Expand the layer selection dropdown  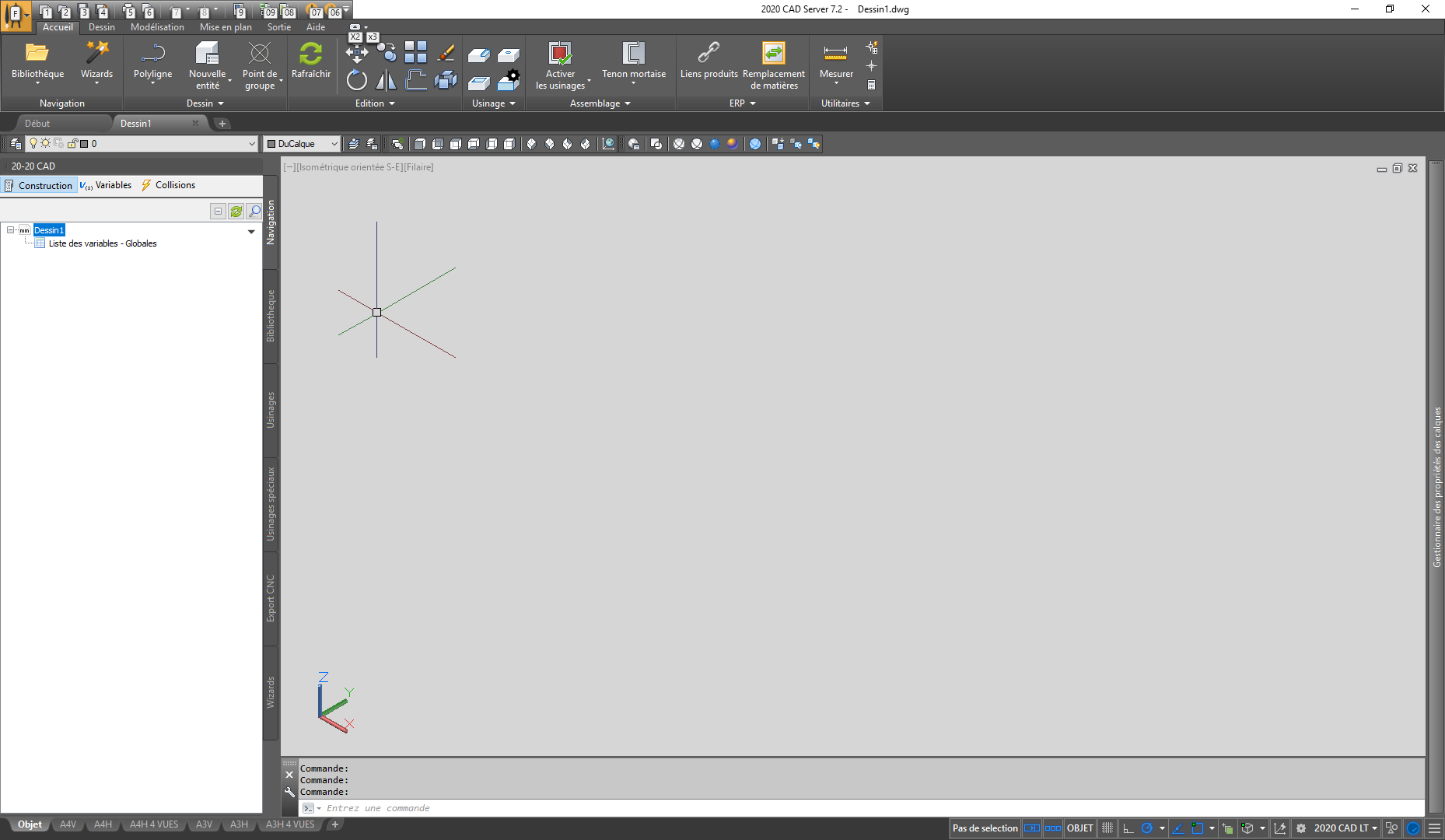pos(251,144)
